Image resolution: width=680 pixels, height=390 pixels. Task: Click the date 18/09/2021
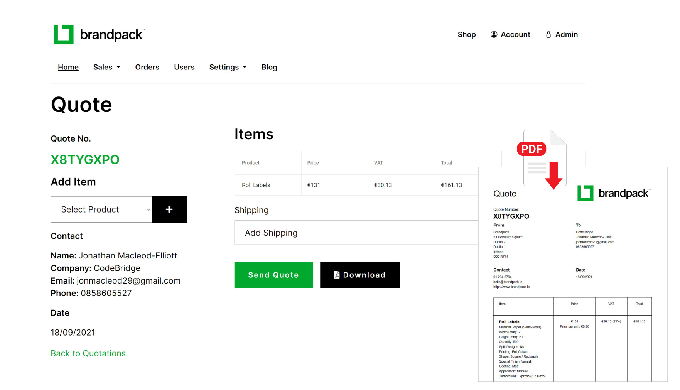pos(72,332)
